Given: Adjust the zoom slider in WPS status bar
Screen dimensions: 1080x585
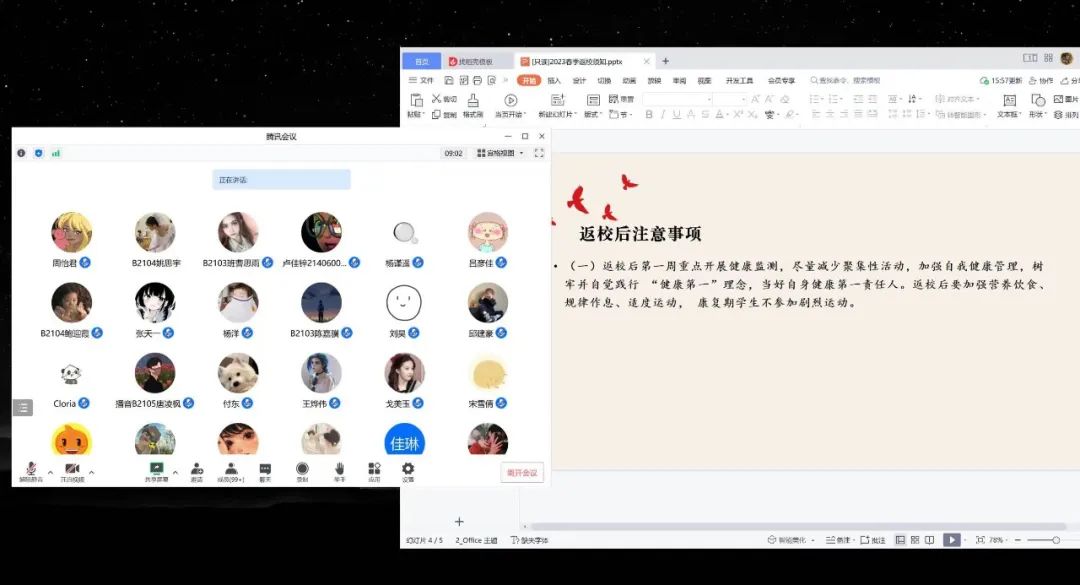Looking at the screenshot, I should [x=1055, y=540].
